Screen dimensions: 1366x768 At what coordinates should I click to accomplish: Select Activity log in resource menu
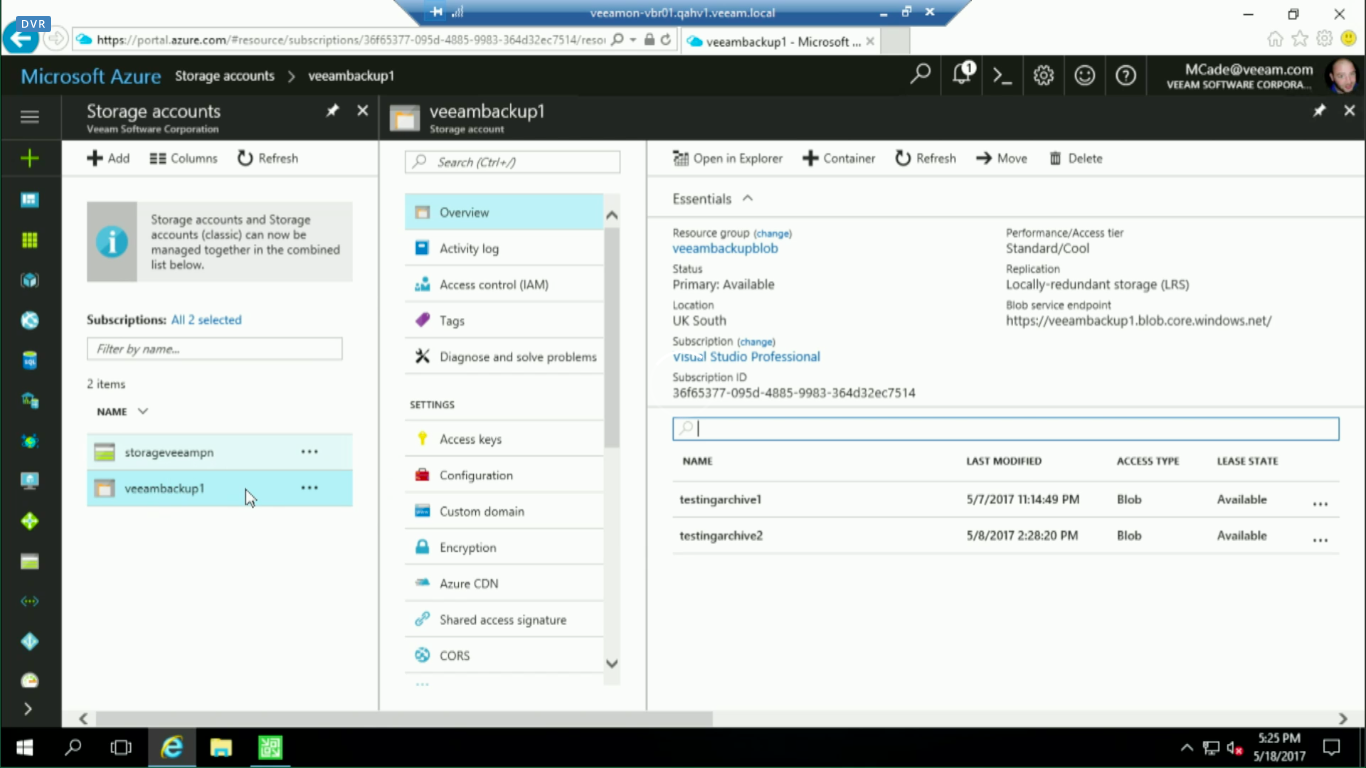468,249
